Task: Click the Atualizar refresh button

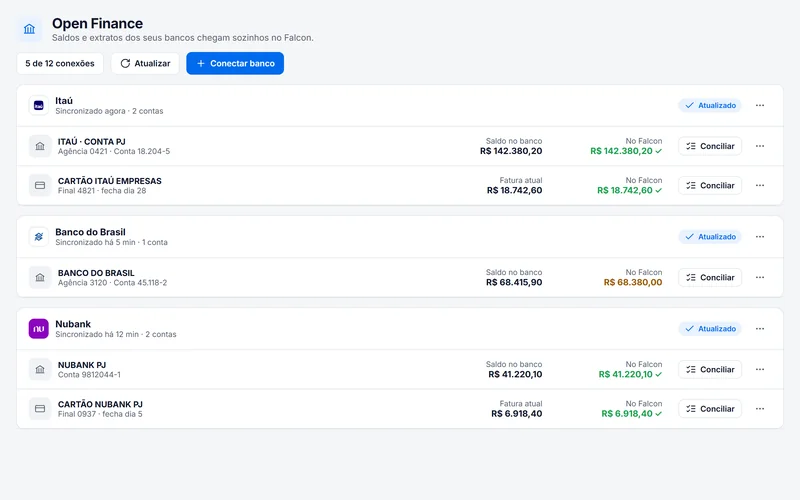Action: tap(145, 63)
